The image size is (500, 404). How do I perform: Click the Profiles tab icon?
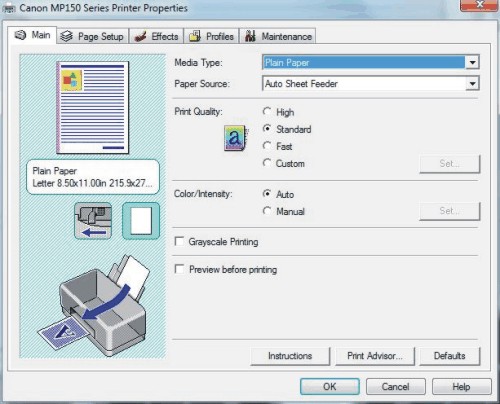pyautogui.click(x=195, y=36)
